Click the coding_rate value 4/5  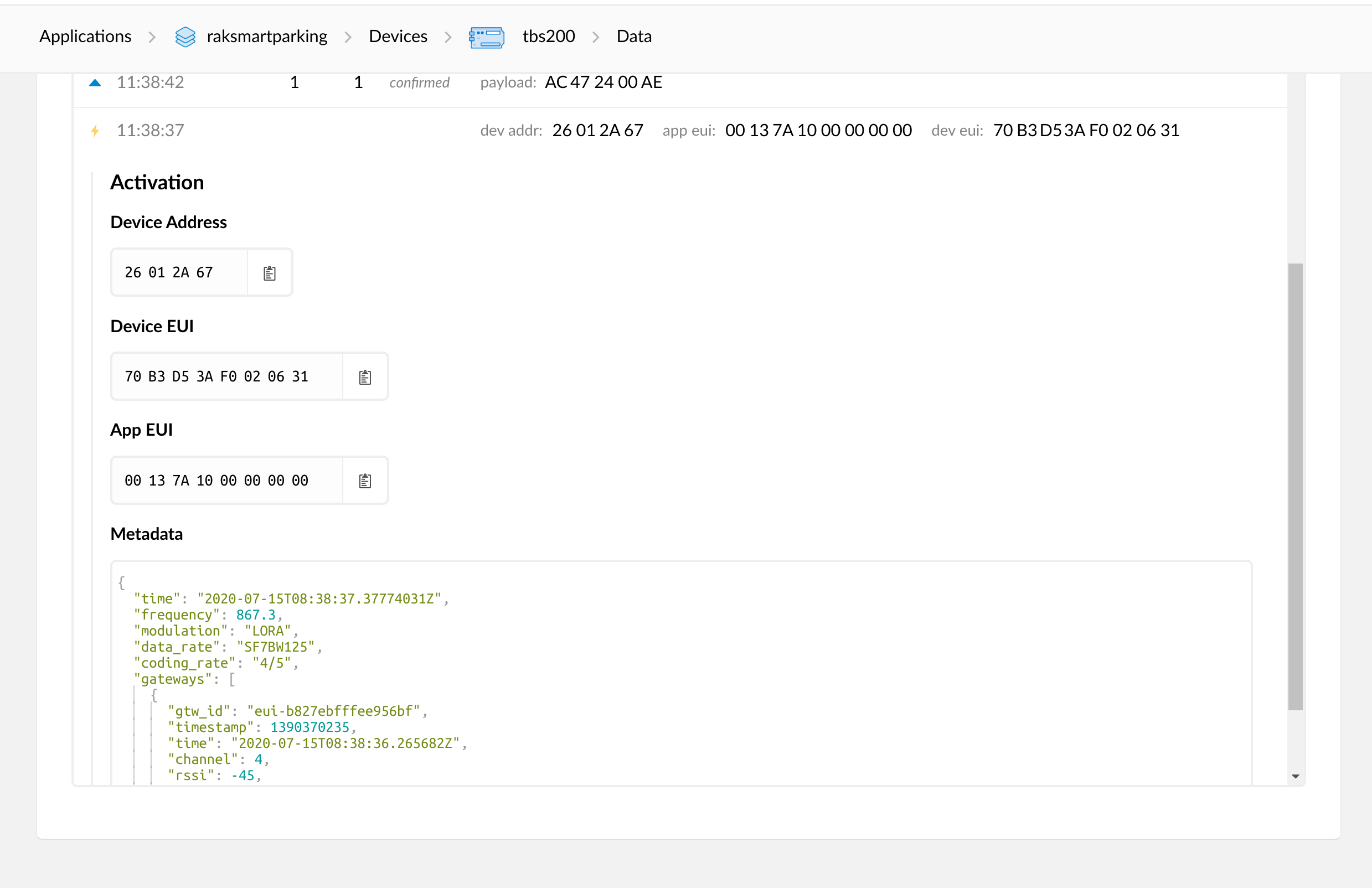click(271, 663)
